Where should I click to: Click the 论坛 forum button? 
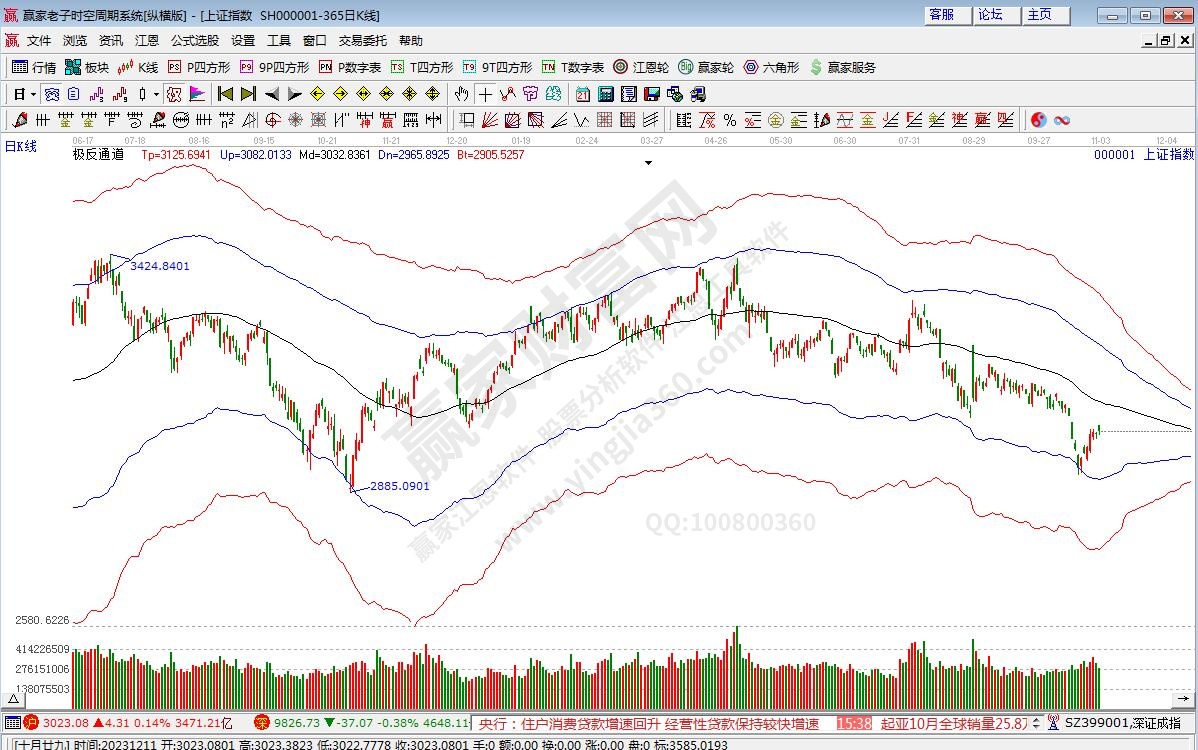990,15
